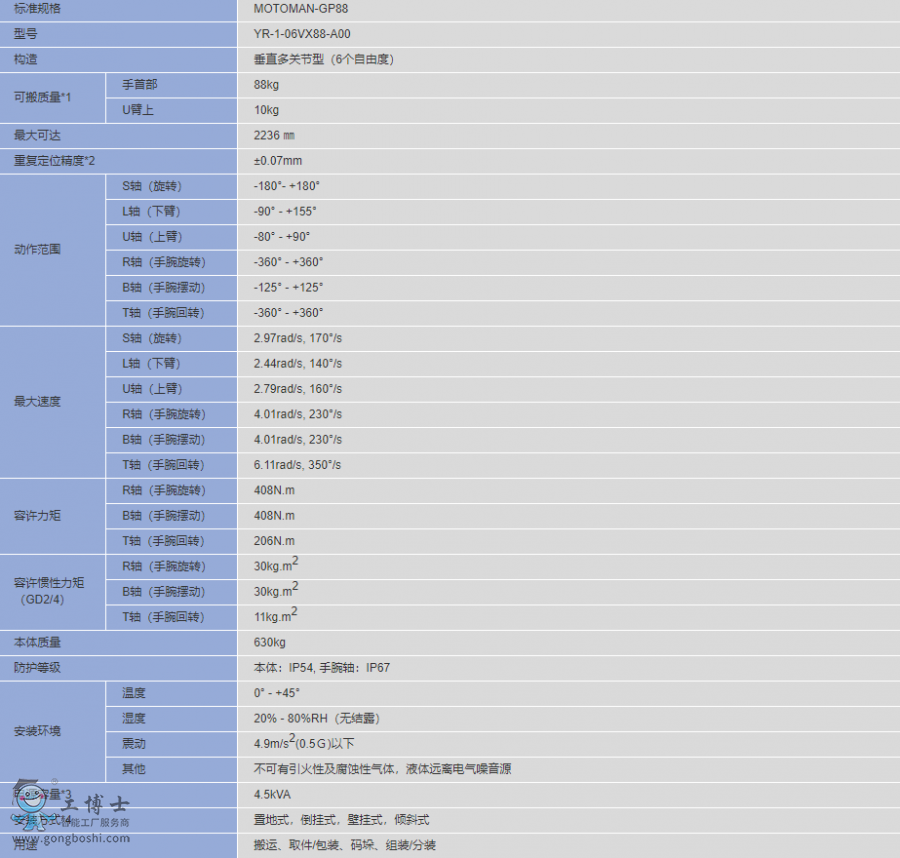
Task: Select the text 垂直多关节型（6个自由度）
Action: [324, 59]
